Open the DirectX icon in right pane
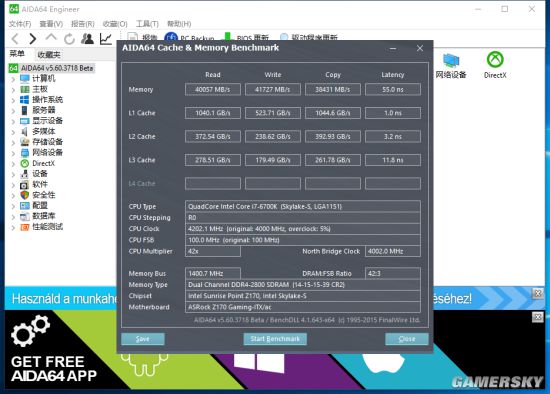 [x=495, y=65]
